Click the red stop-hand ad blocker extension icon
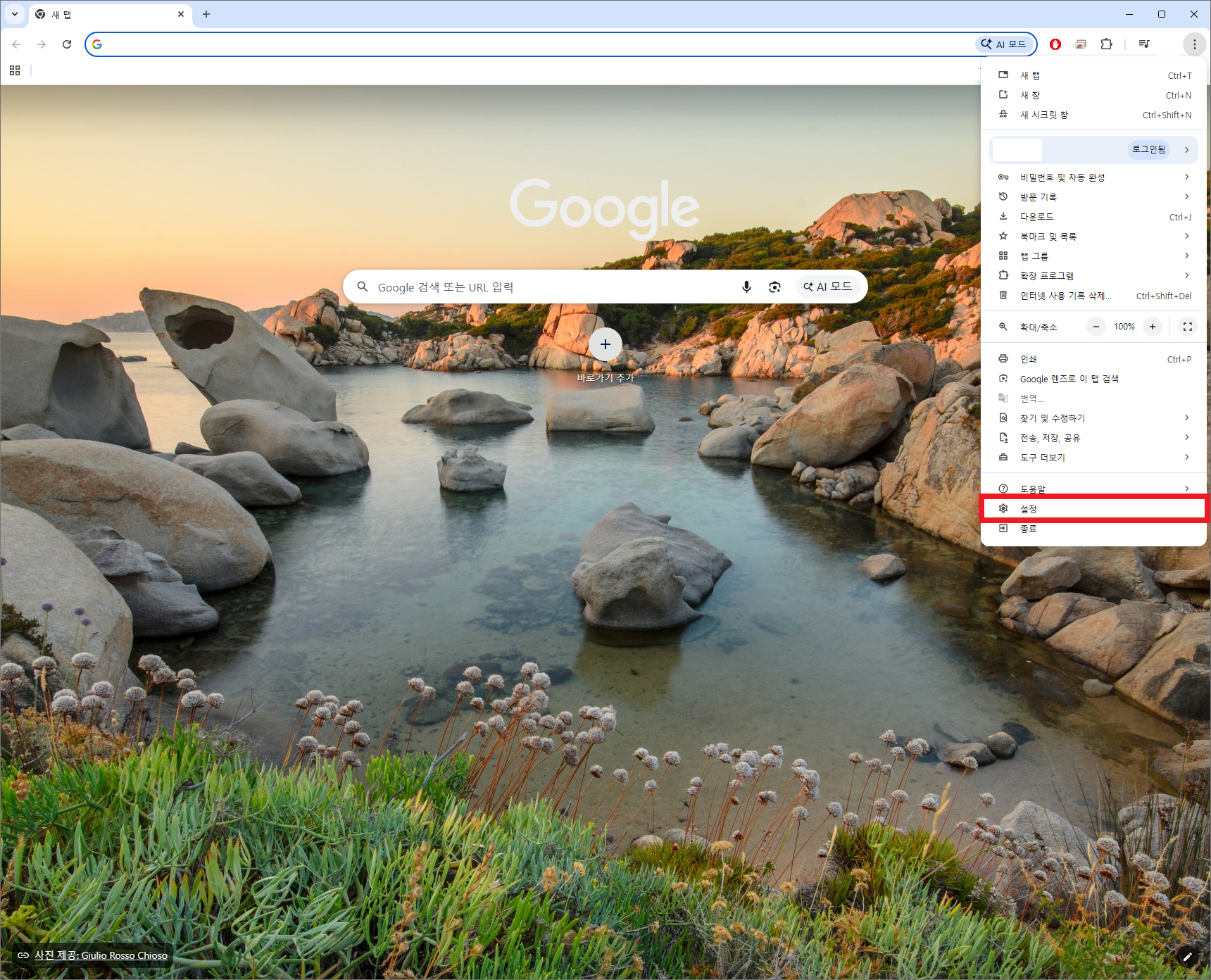Screen dimensions: 1211x980 point(1055,44)
